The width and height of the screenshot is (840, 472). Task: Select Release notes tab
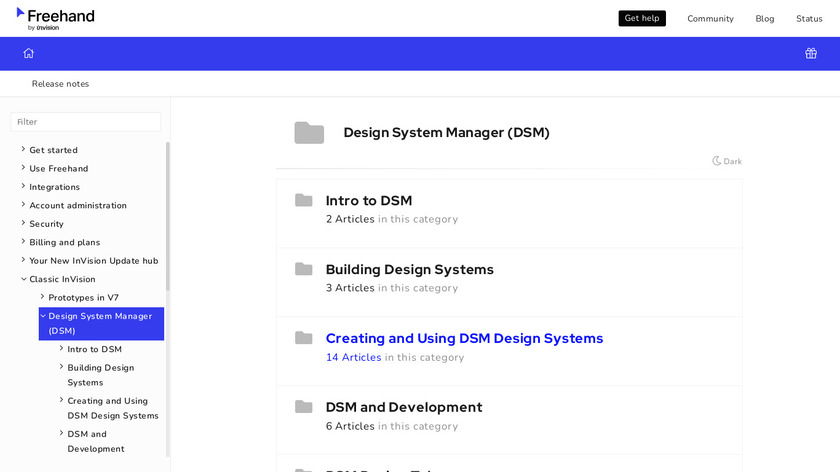tap(60, 84)
